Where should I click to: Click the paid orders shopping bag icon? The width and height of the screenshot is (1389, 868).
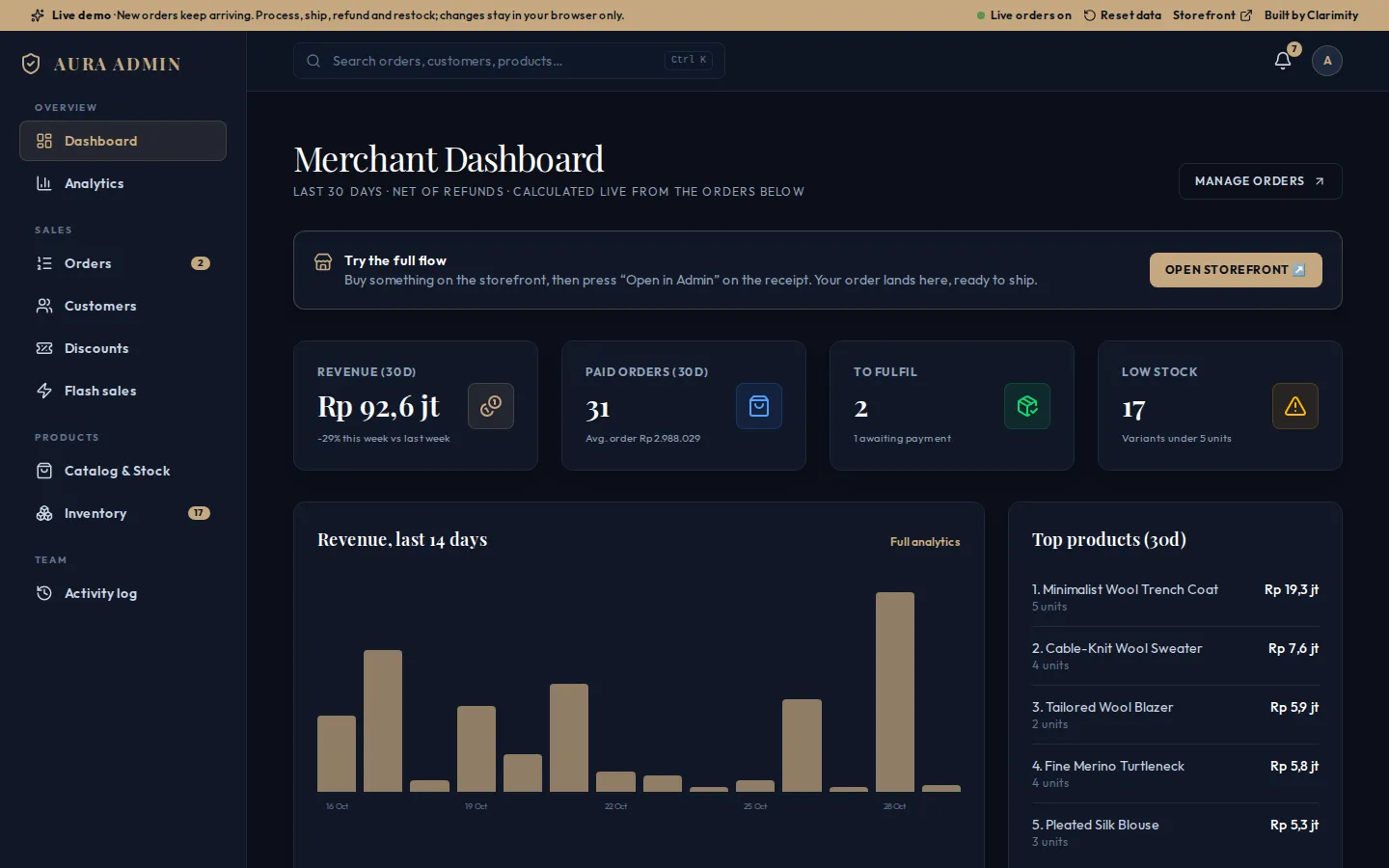759,406
